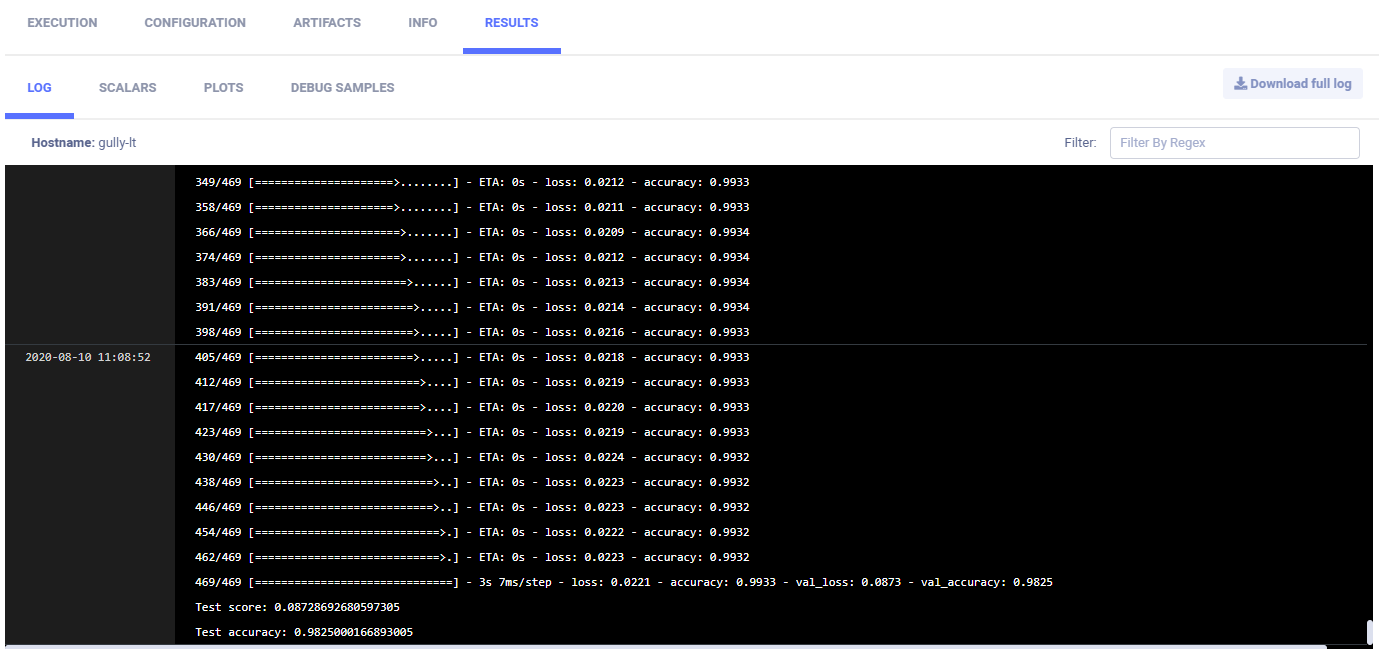Switch to the CONFIGURATION tab
The image size is (1380, 649).
pyautogui.click(x=195, y=23)
